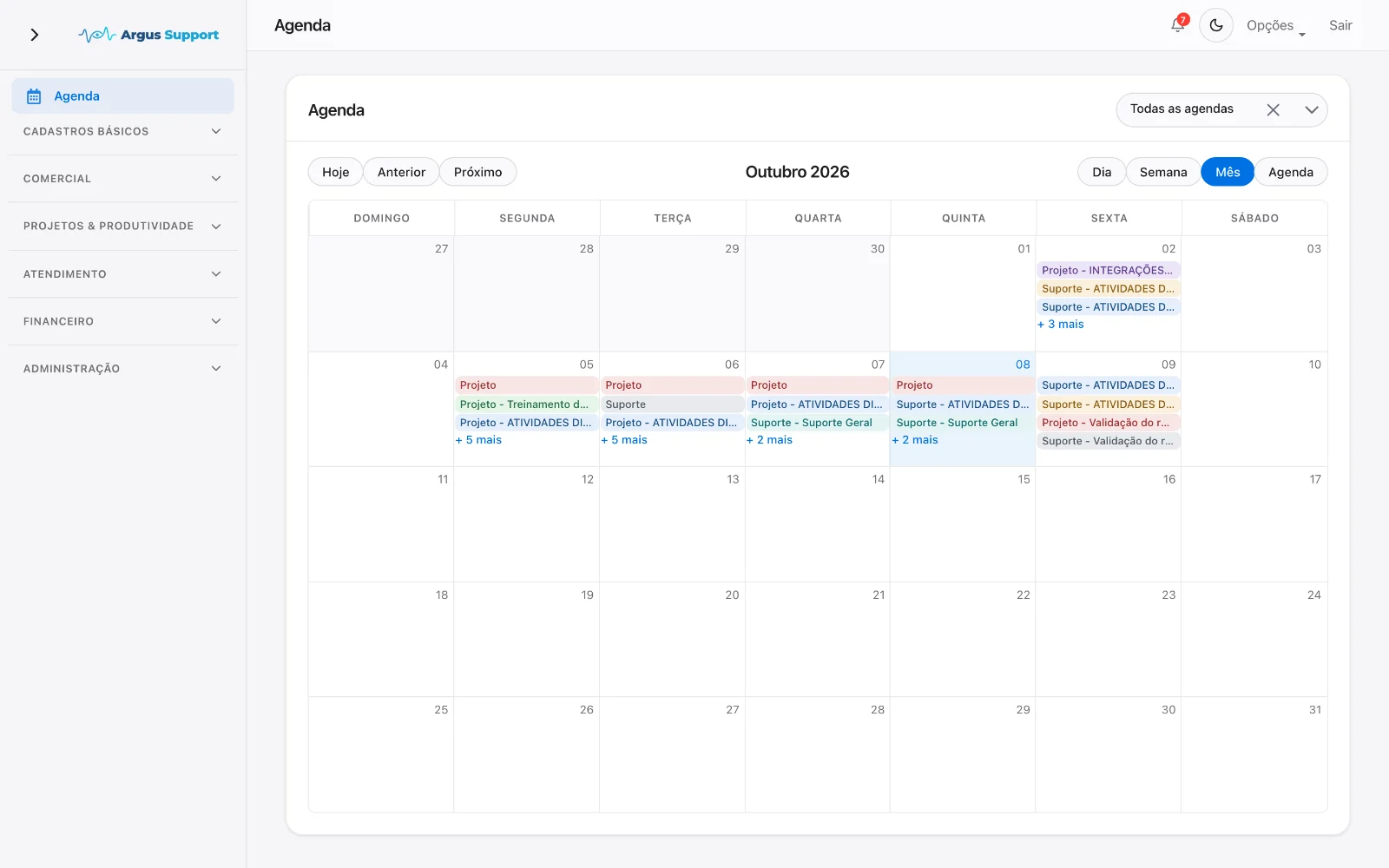Go to today with Hoje button
This screenshot has width=1389, height=868.
(335, 172)
